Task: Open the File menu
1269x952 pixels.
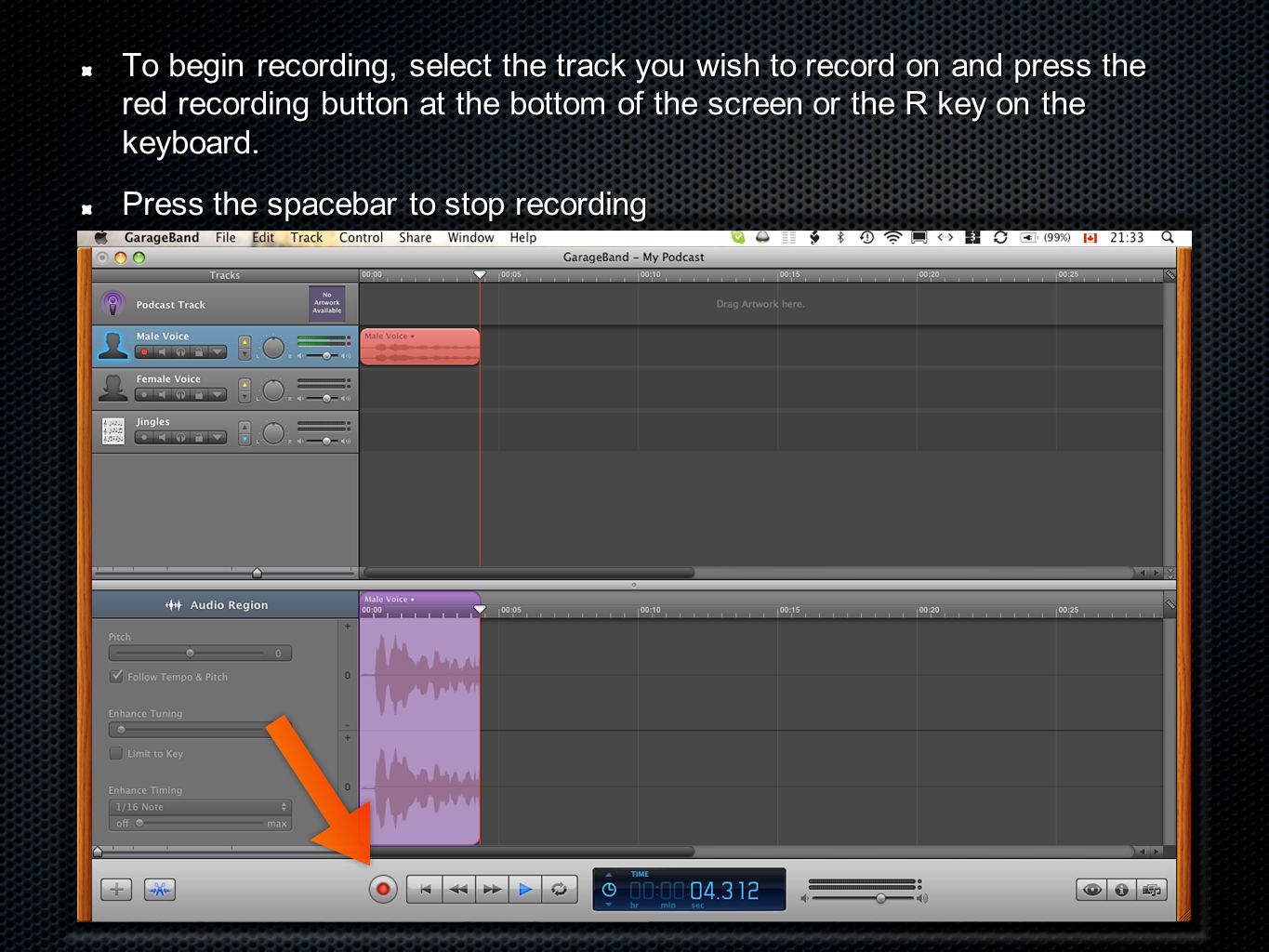Action: (226, 238)
